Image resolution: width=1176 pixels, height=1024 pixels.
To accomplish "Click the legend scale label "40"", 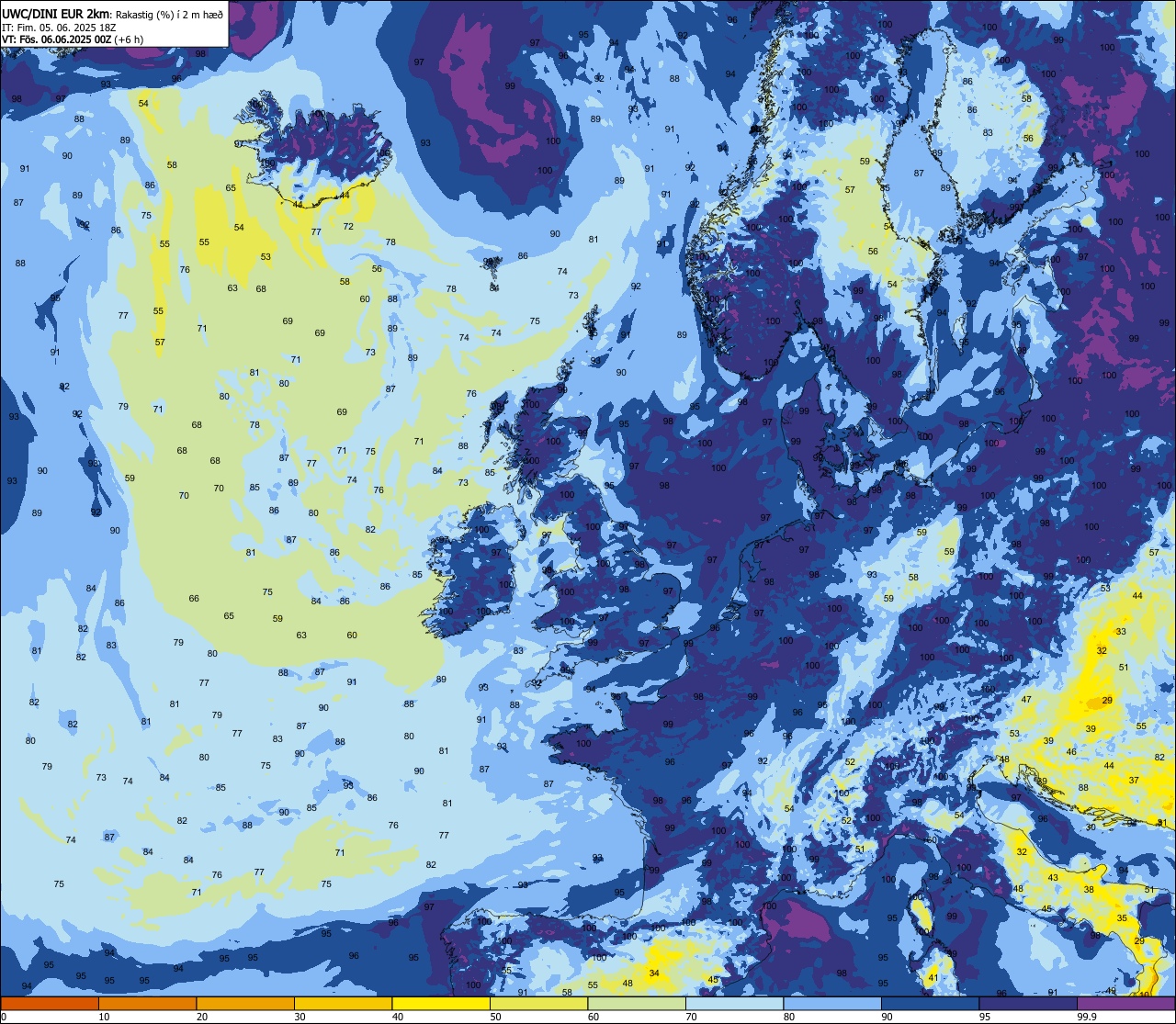I will [398, 1017].
